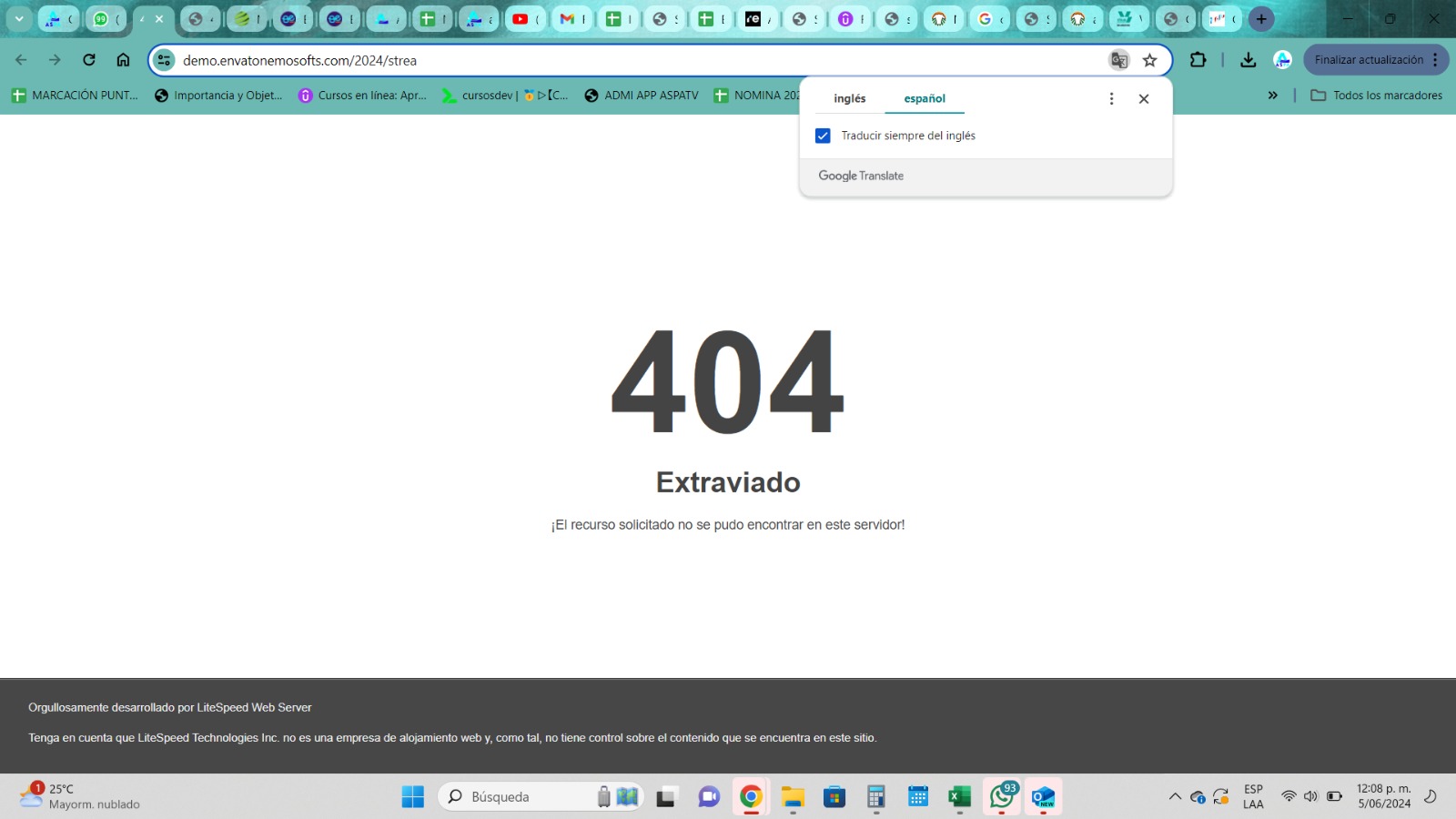This screenshot has height=819, width=1456.
Task: Reload the page
Action: pos(89,60)
